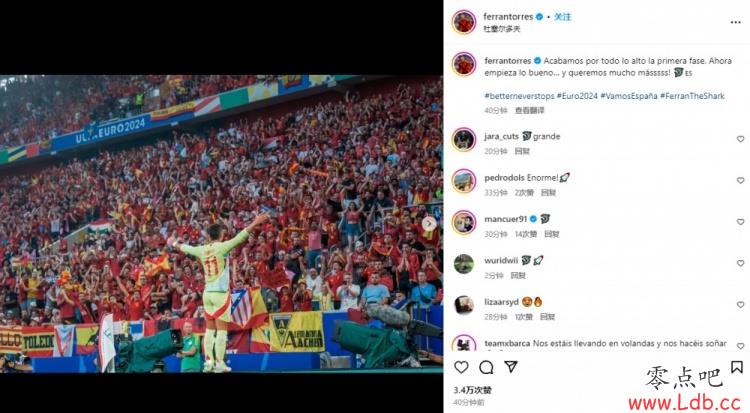Reply to pedrodols comment
The image size is (750, 413).
548,193
